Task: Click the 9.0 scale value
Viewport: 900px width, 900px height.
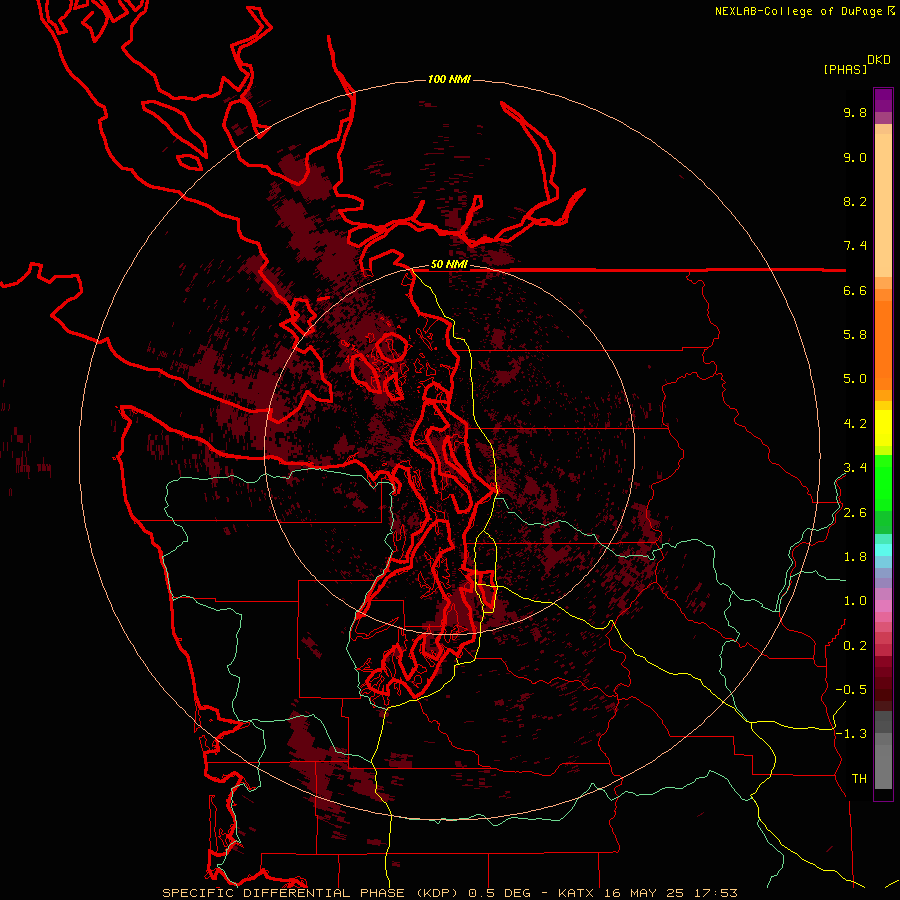Action: tap(855, 157)
